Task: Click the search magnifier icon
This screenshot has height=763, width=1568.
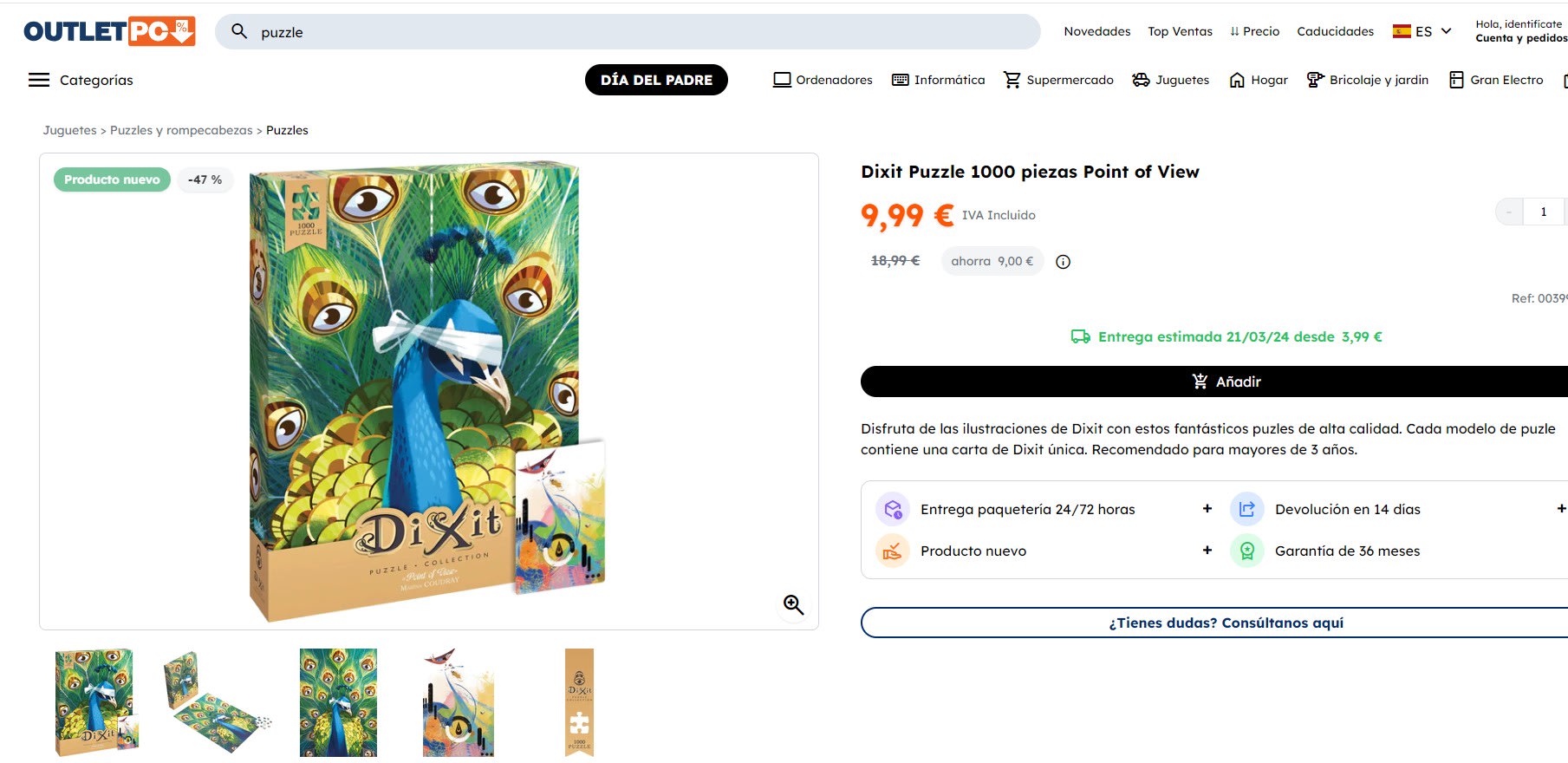Action: click(239, 31)
